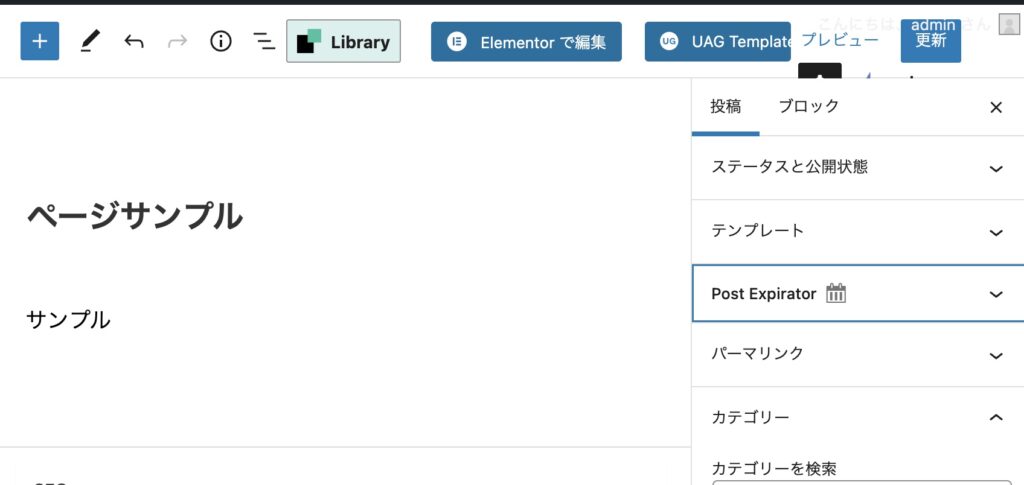The height and width of the screenshot is (485, 1024).
Task: Expand the パーマリンク panel
Action: 995,355
